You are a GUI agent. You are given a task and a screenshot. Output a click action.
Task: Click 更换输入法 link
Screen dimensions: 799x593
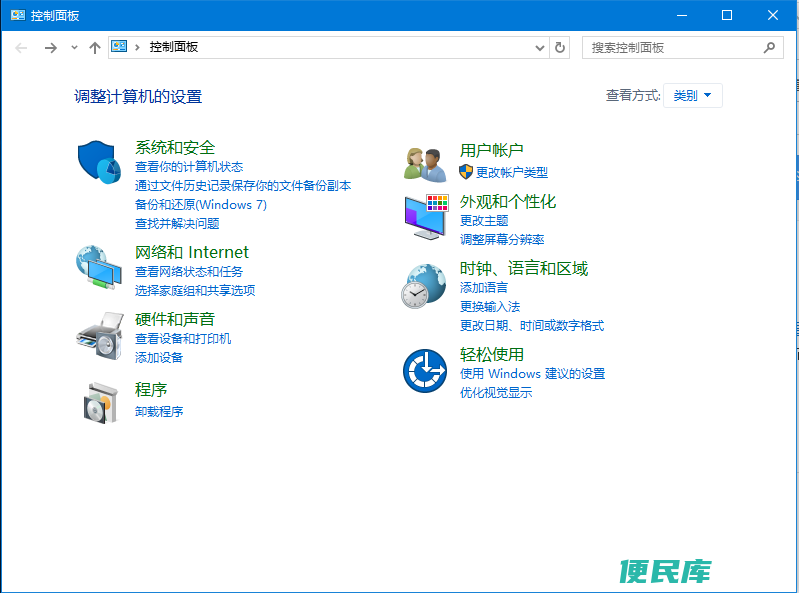tap(490, 306)
